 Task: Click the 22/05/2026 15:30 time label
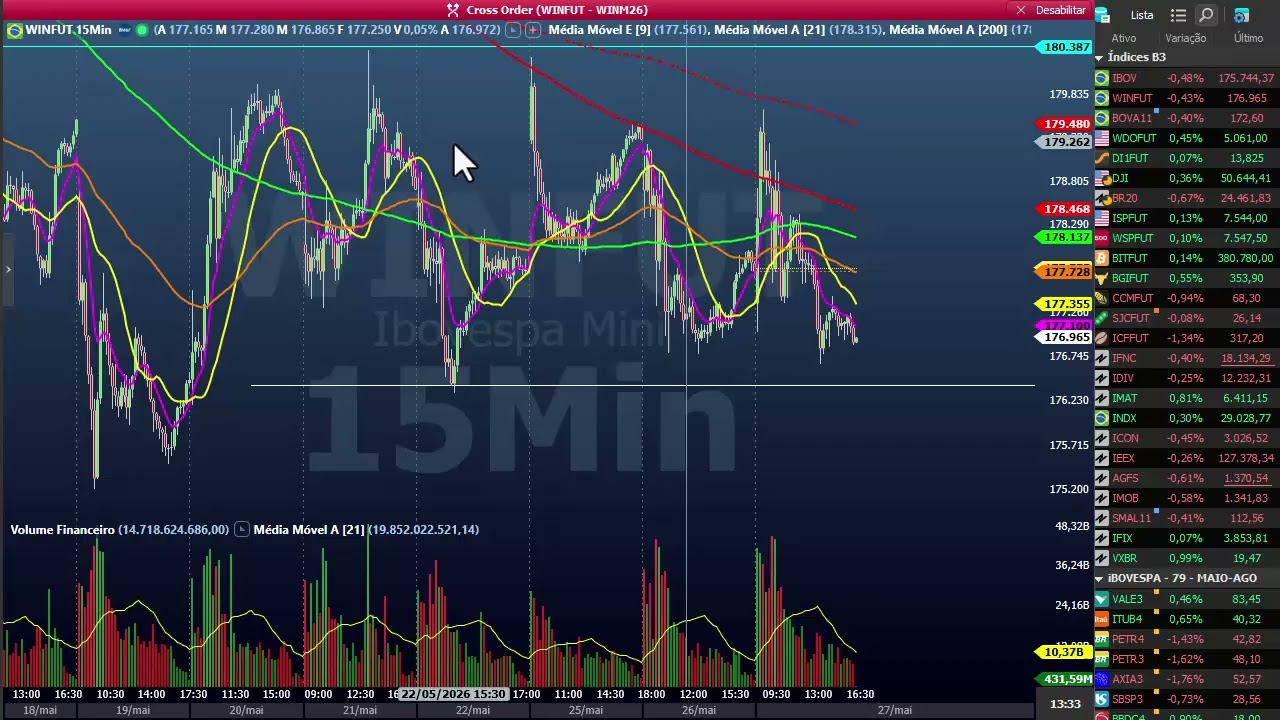point(453,694)
